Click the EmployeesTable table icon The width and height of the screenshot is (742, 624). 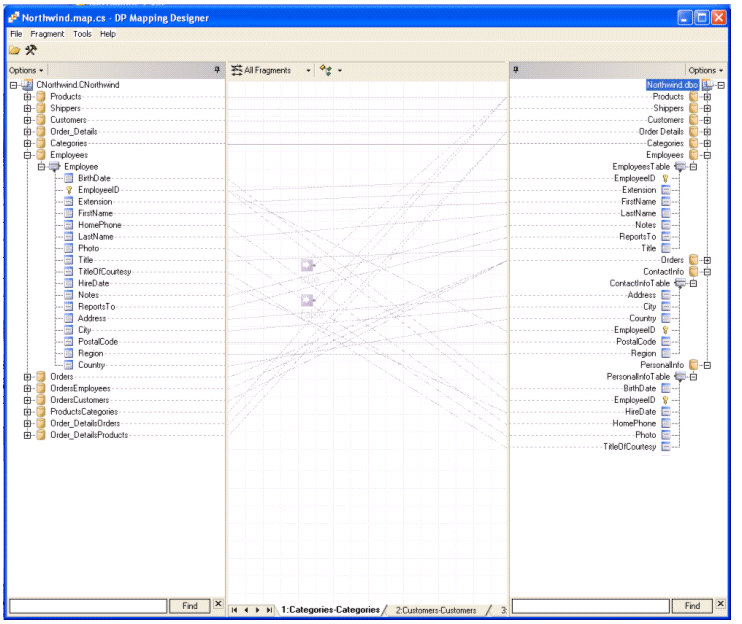tap(680, 167)
